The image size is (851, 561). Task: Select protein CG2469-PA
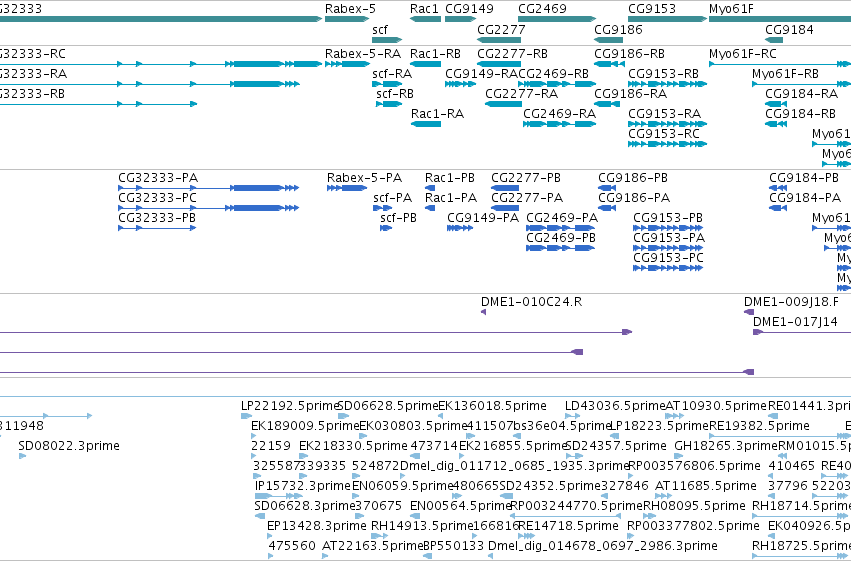[x=561, y=228]
